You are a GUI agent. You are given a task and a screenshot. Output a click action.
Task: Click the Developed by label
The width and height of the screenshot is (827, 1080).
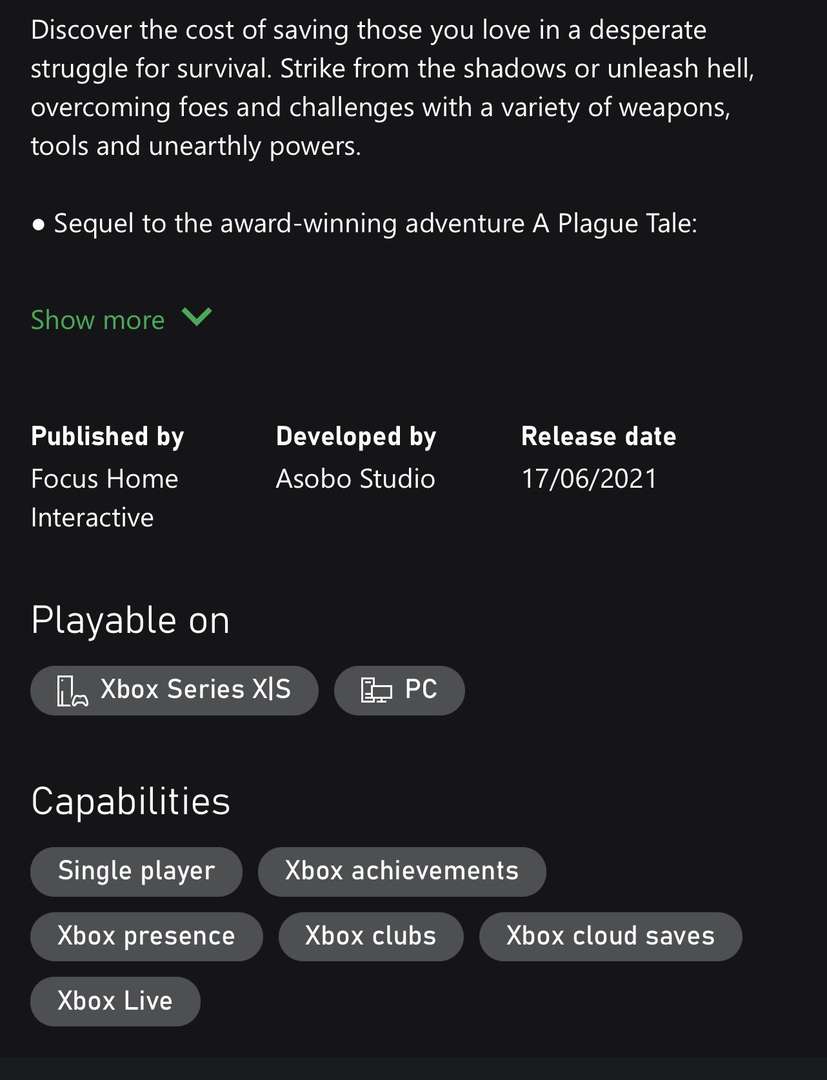[x=356, y=437]
